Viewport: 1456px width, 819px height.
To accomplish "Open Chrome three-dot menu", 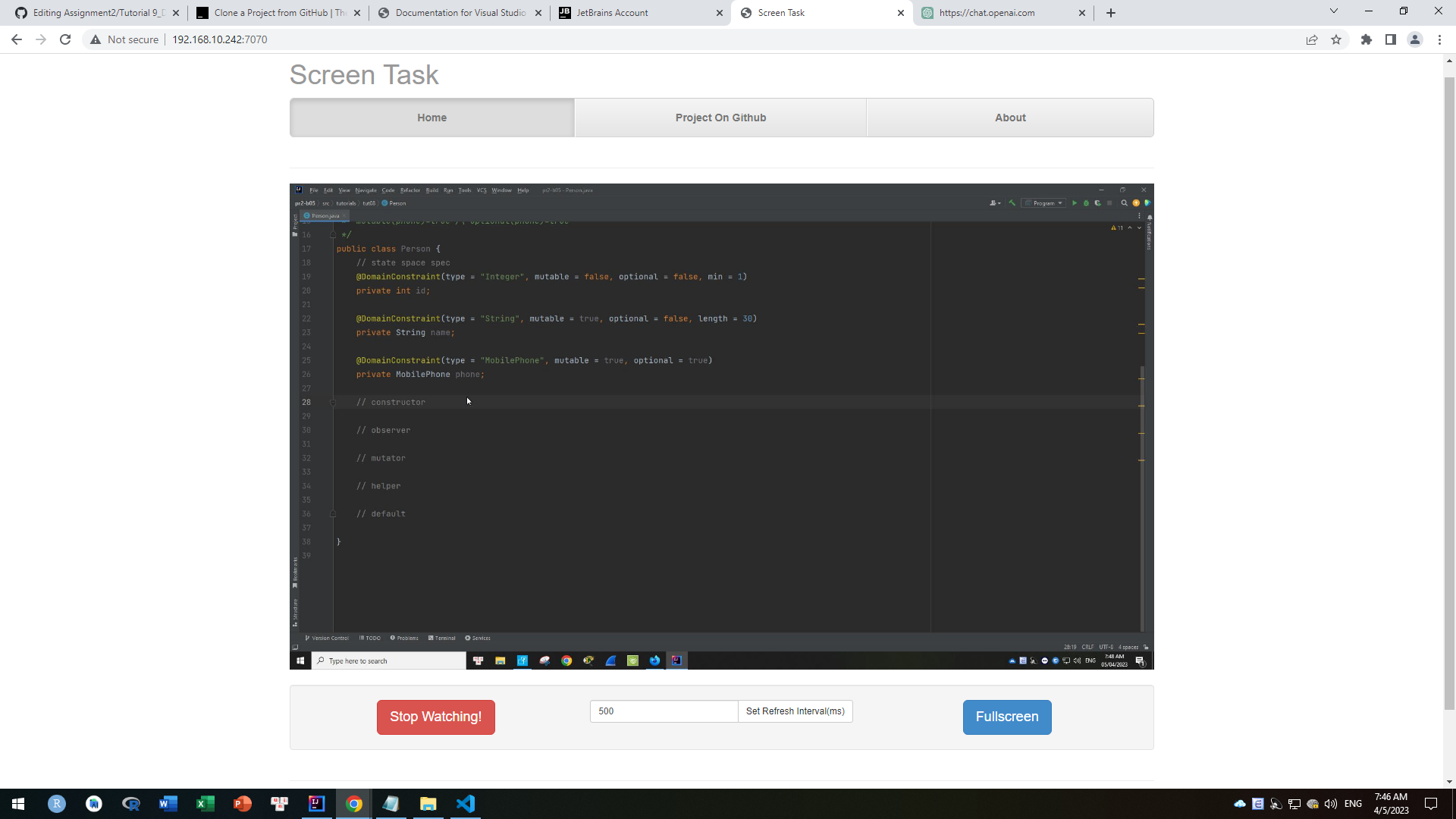I will pos(1439,39).
